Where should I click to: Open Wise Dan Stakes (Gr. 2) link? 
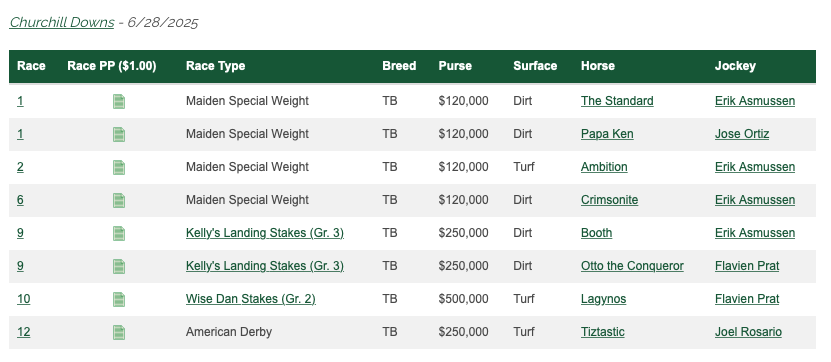coord(251,299)
